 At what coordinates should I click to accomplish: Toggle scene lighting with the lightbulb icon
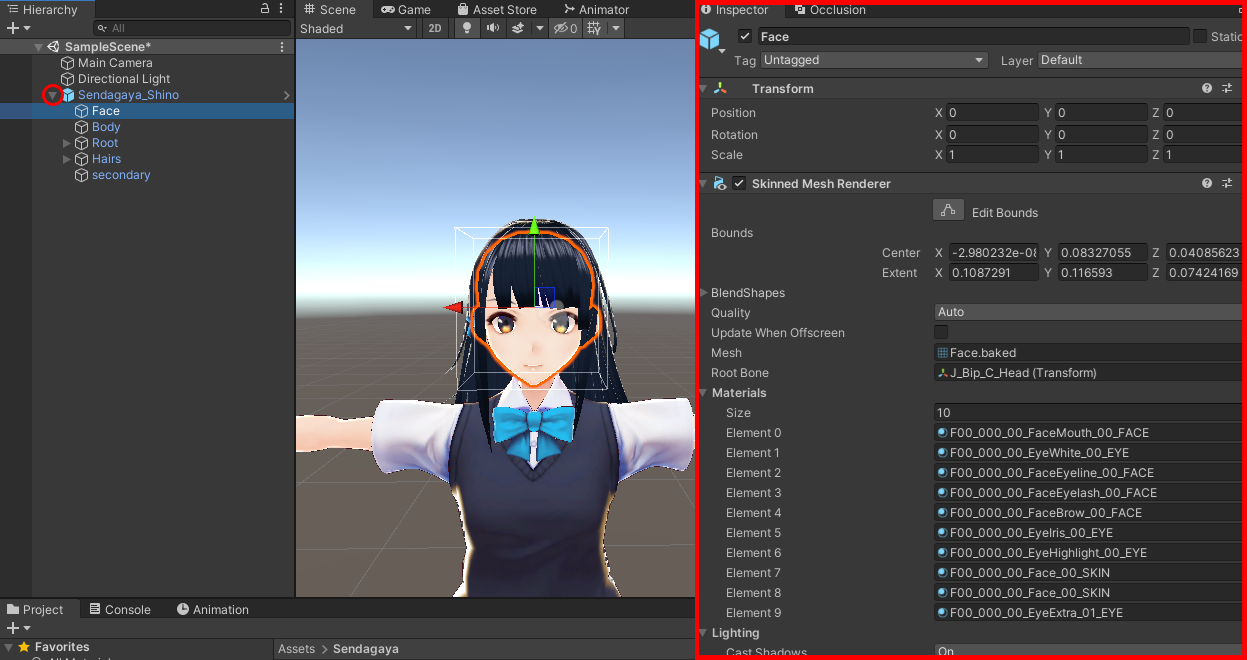click(466, 28)
